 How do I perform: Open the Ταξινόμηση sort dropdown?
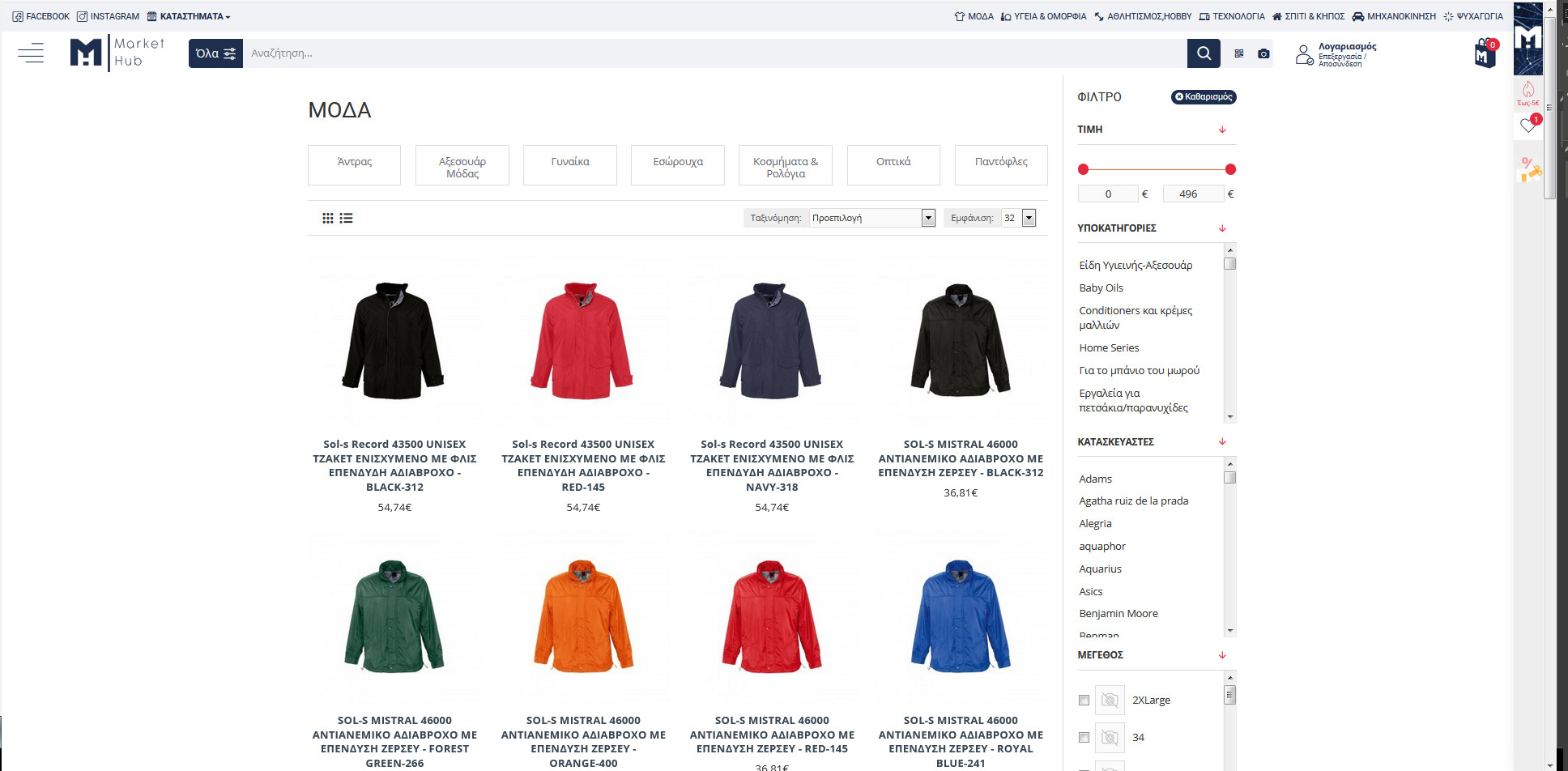point(872,218)
